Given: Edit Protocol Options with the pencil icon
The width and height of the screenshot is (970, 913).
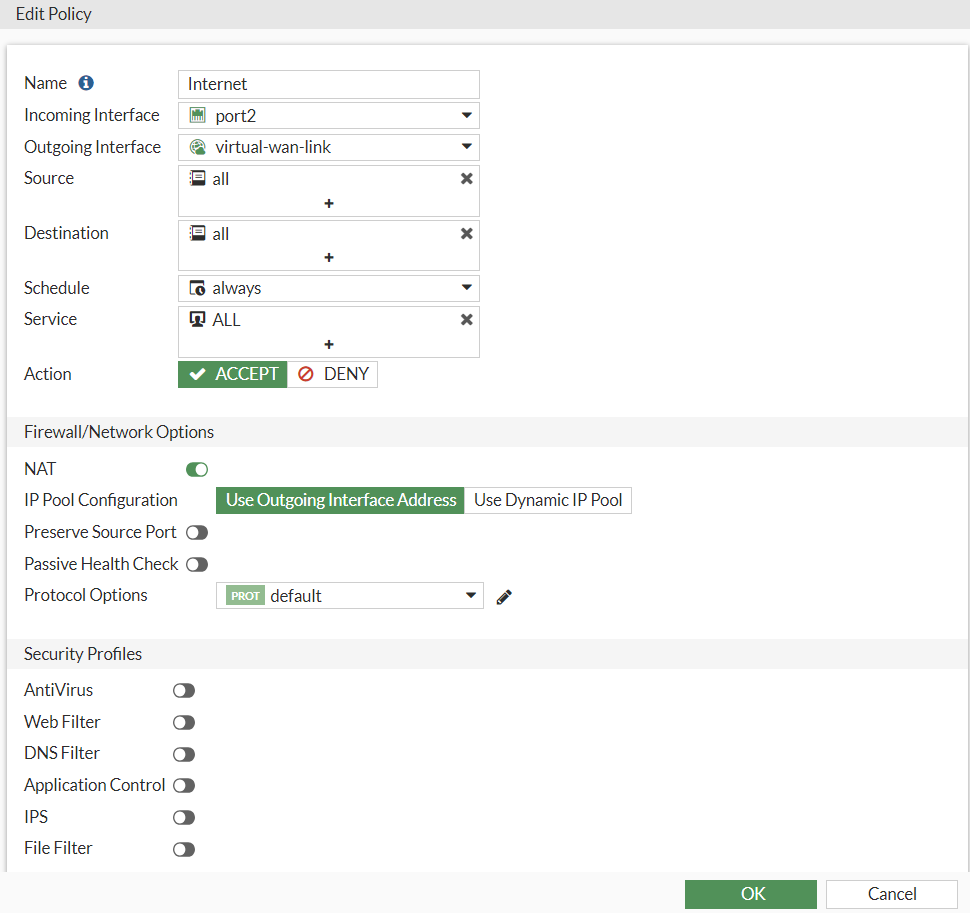Looking at the screenshot, I should 504,597.
